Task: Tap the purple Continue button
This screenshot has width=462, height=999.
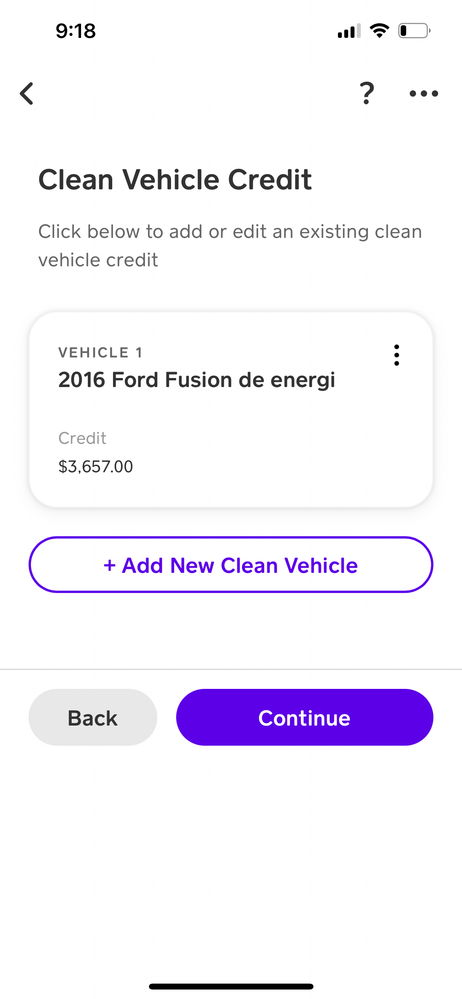Action: 305,717
